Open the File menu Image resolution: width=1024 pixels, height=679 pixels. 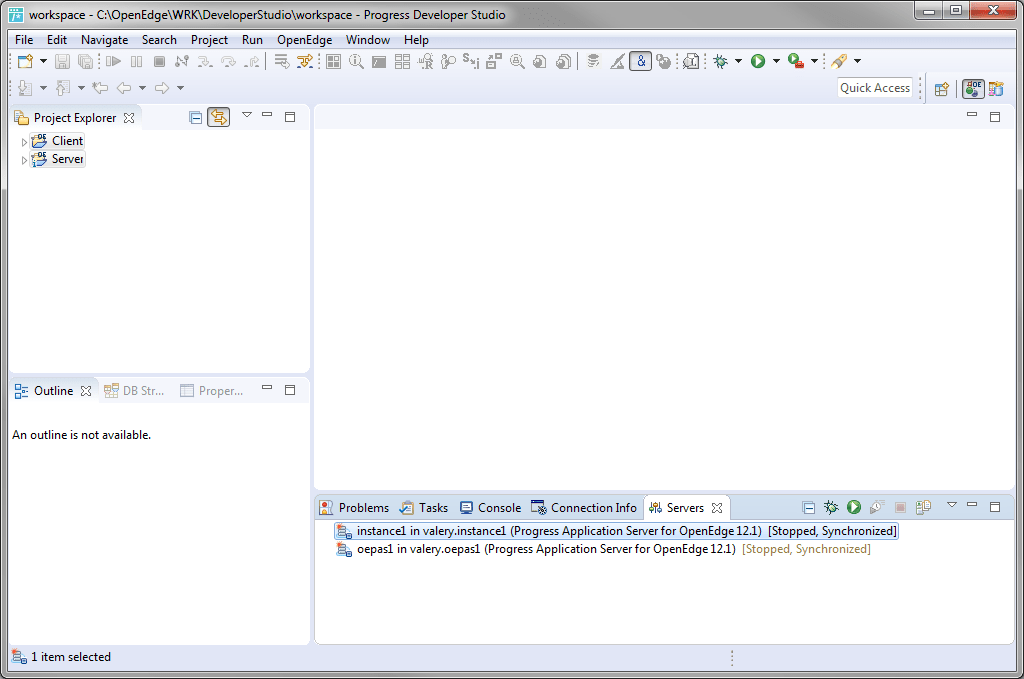pos(24,40)
